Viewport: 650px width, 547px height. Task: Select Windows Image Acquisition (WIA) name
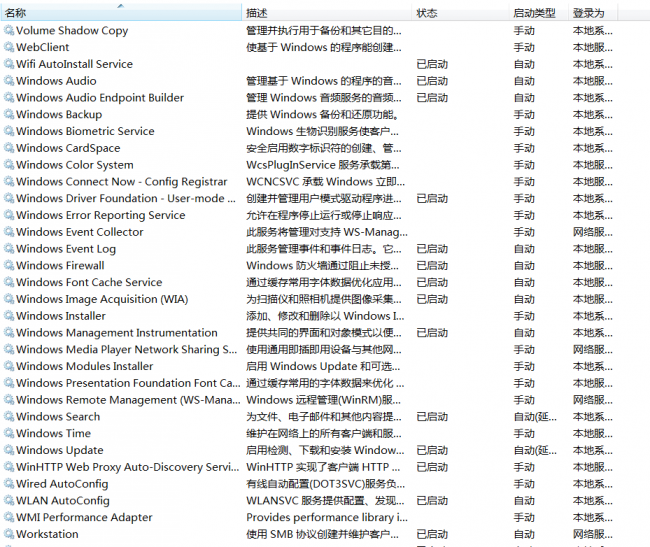102,299
